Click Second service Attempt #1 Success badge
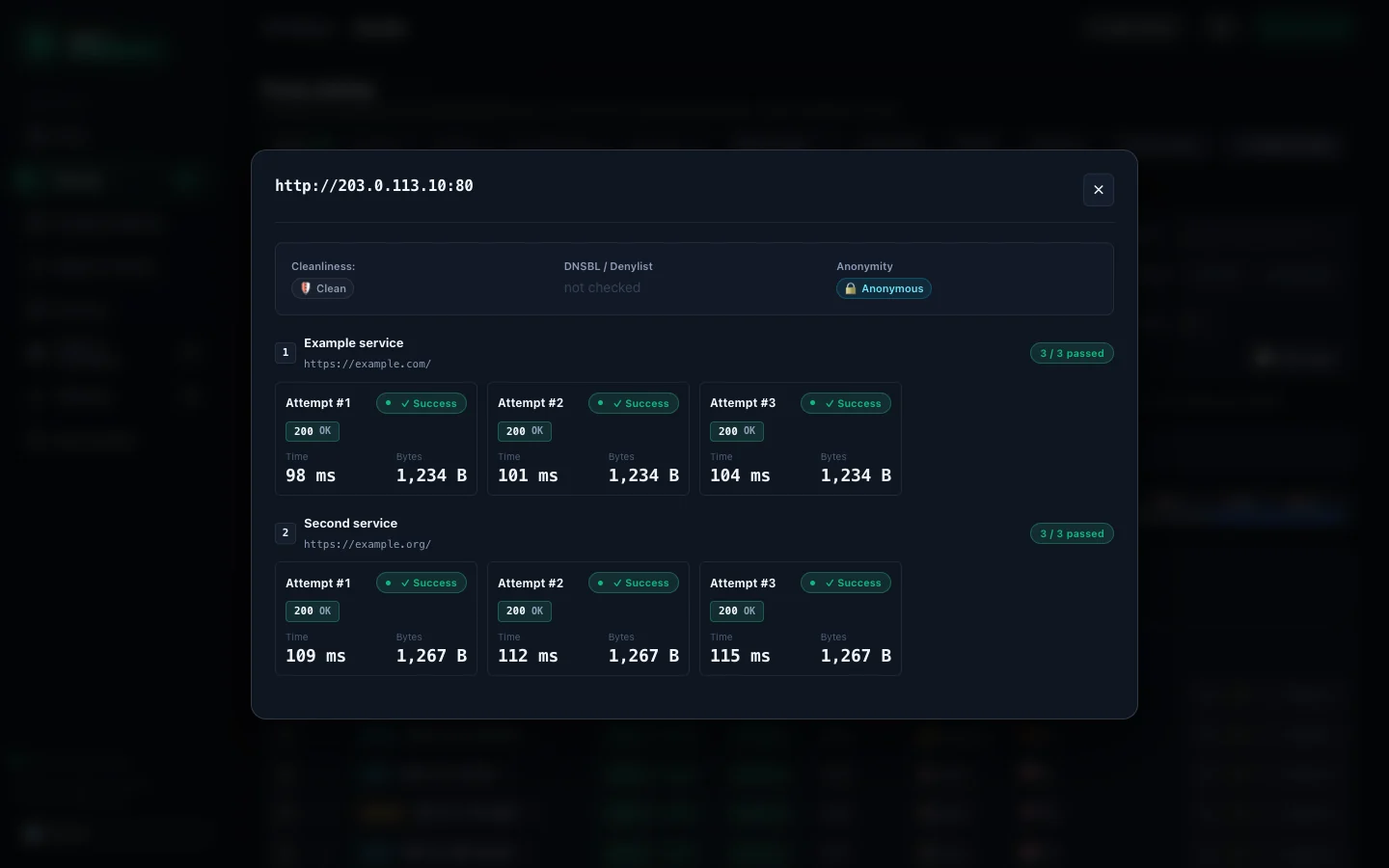The image size is (1389, 868). click(x=422, y=583)
